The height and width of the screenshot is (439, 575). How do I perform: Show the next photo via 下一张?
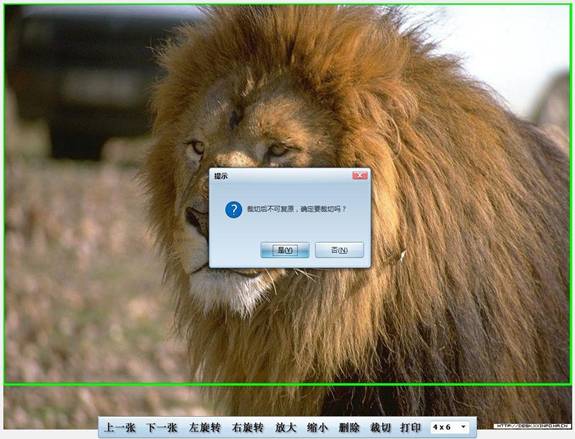pos(162,428)
